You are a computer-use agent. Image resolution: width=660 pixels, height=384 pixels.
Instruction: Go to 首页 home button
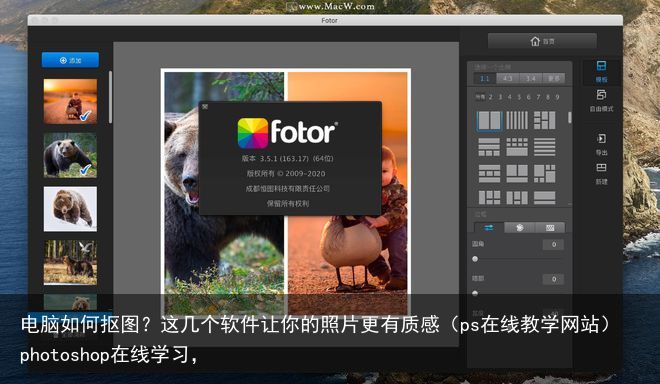pyautogui.click(x=542, y=41)
